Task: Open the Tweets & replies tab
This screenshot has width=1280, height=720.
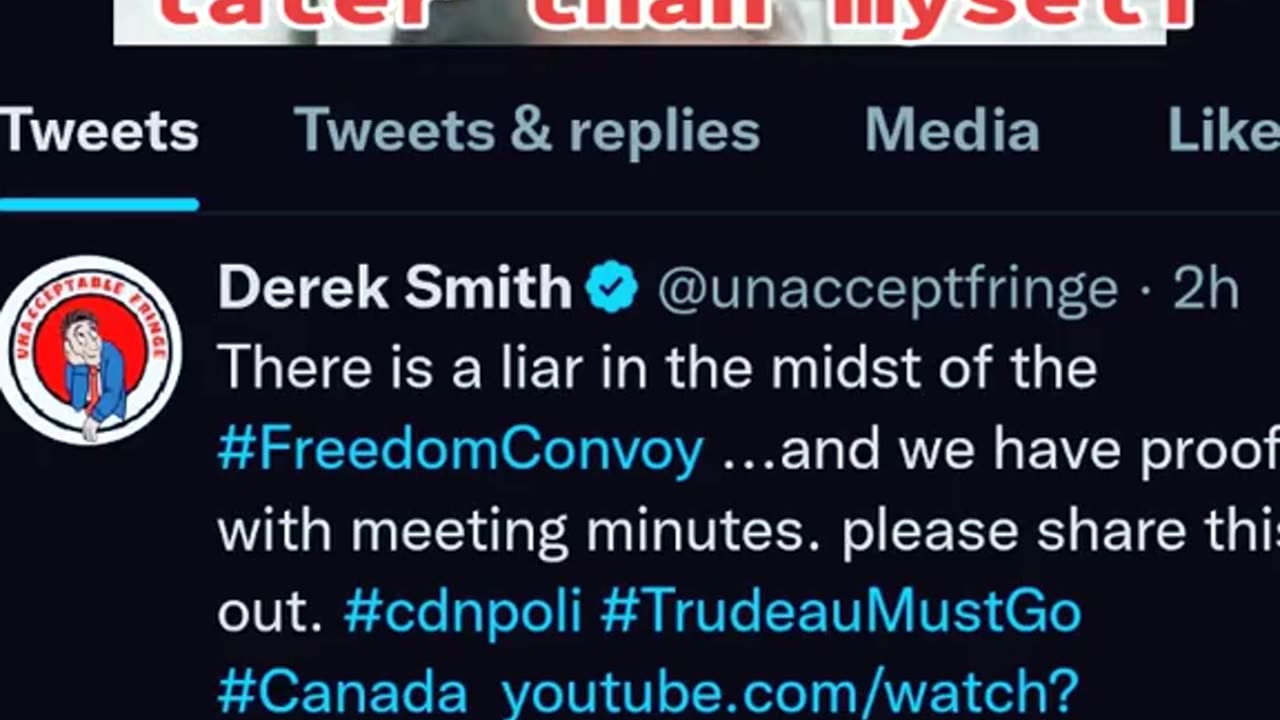Action: [527, 131]
